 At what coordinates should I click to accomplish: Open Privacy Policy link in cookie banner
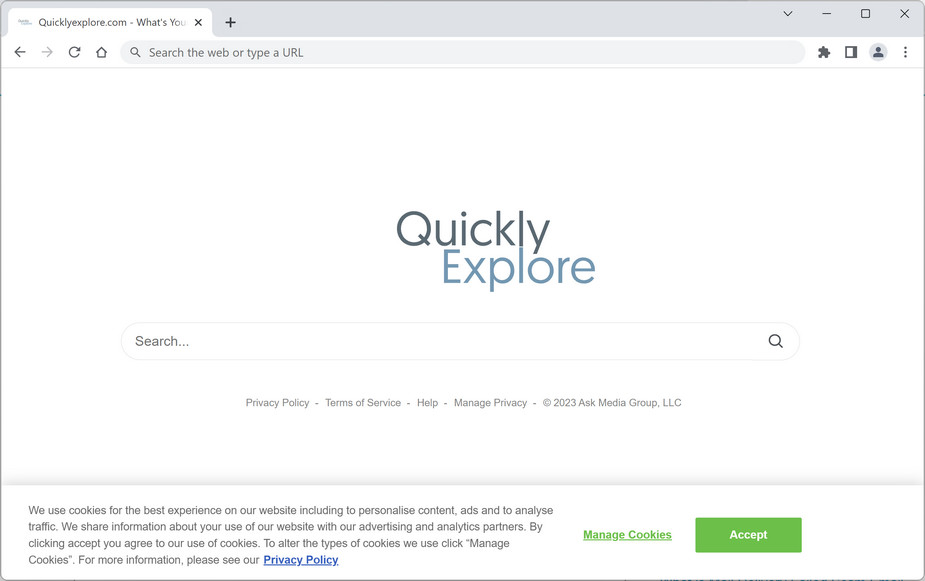(x=301, y=560)
